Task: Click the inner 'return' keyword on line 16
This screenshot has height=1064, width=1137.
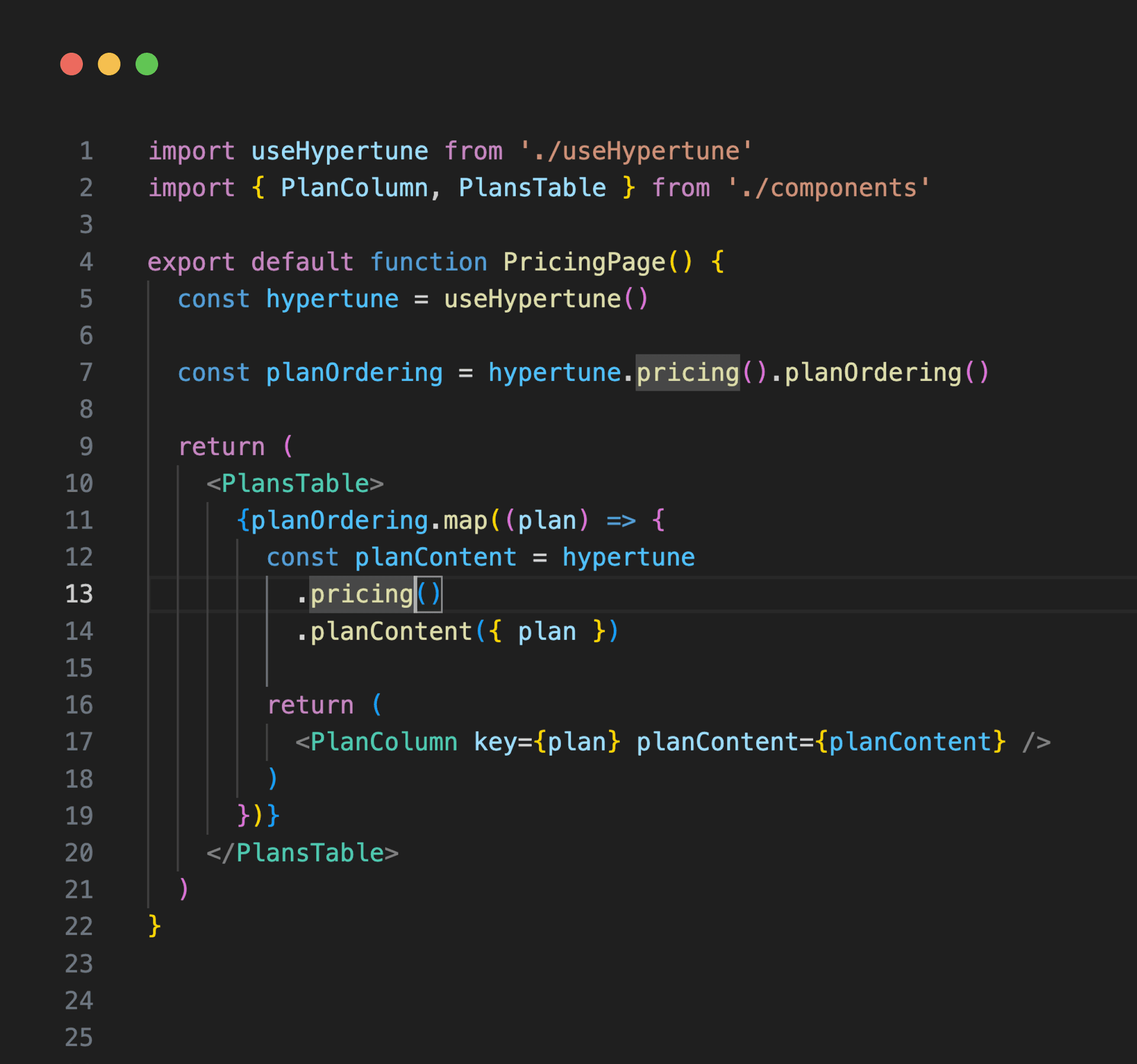Action: [x=310, y=705]
